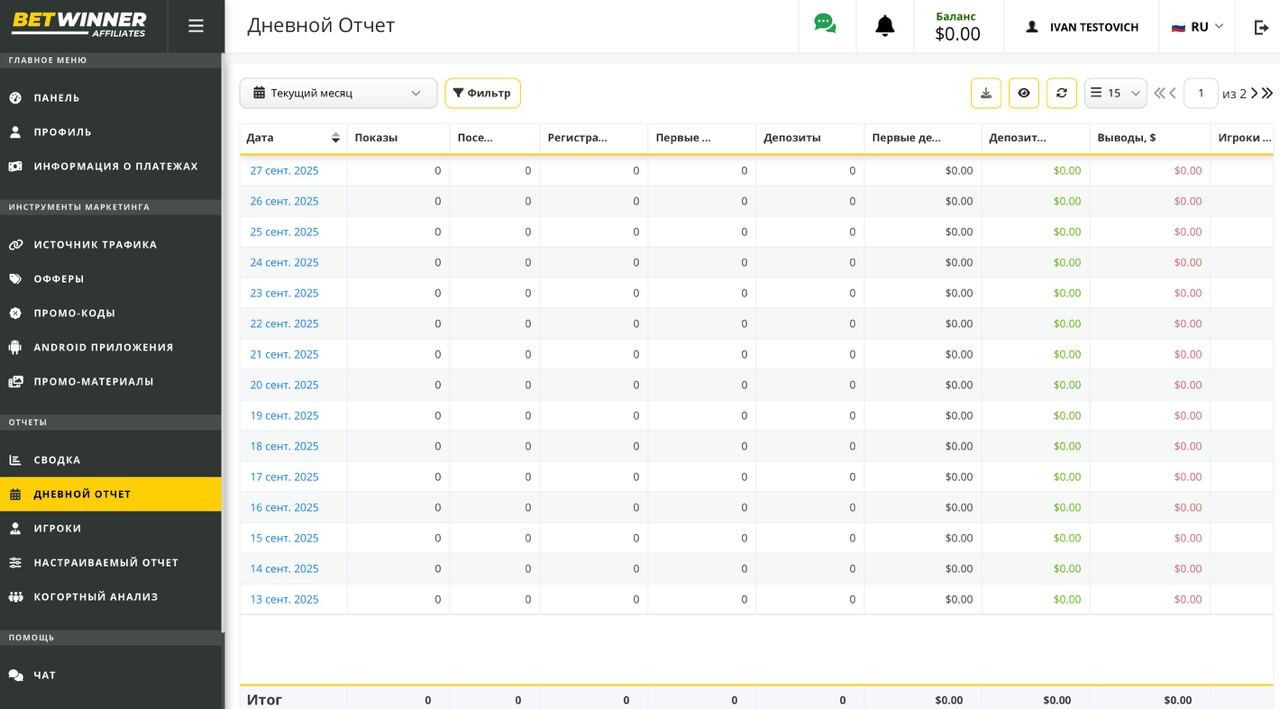Open the rows-per-page dropdown showing 15
The height and width of the screenshot is (709, 1280).
pyautogui.click(x=1115, y=93)
